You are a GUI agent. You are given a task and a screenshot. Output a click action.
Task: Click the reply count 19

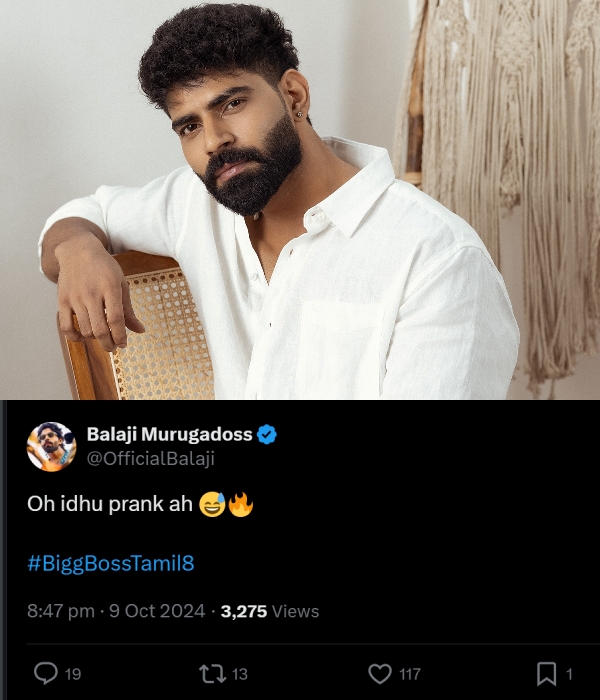pos(73,674)
